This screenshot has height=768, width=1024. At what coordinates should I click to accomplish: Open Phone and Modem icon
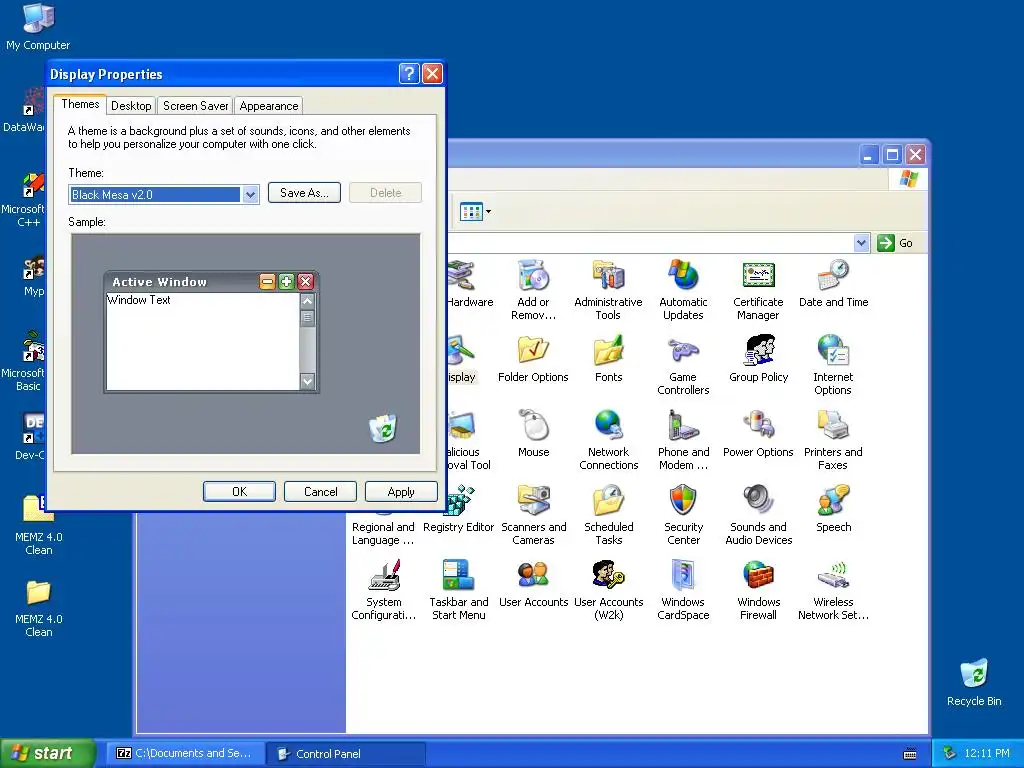pyautogui.click(x=683, y=440)
